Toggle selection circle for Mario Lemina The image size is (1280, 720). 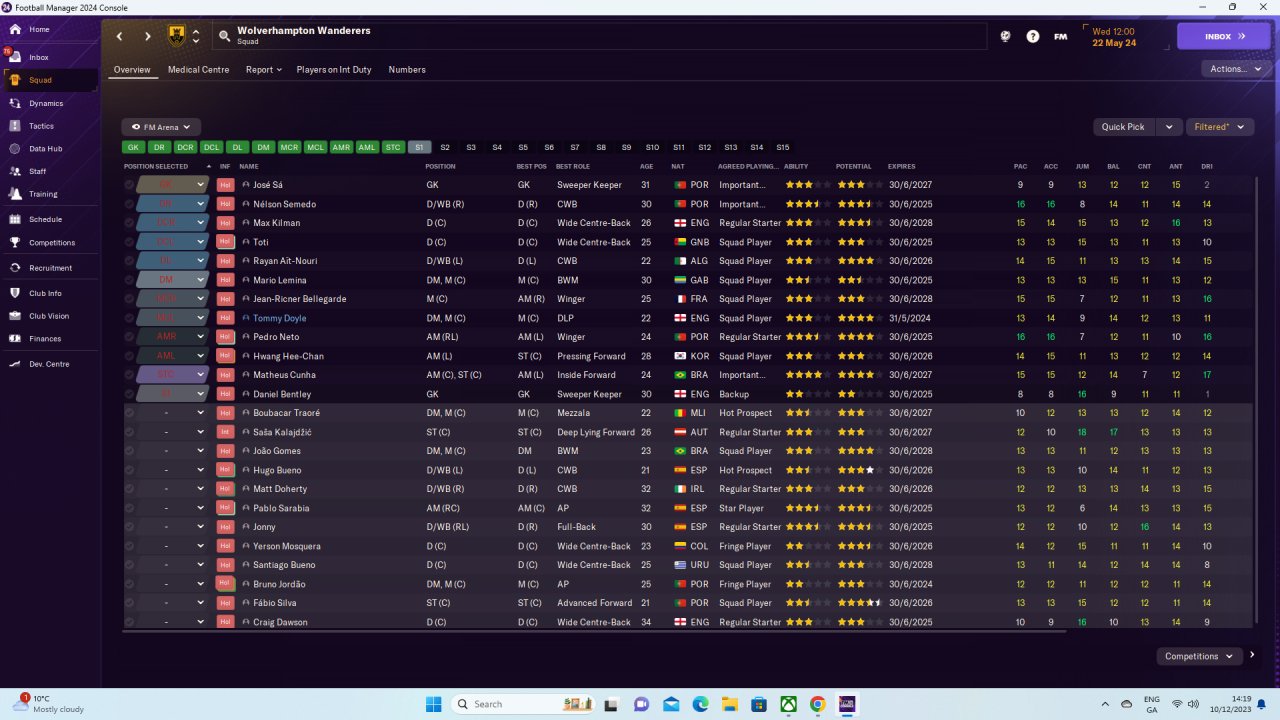[x=129, y=280]
